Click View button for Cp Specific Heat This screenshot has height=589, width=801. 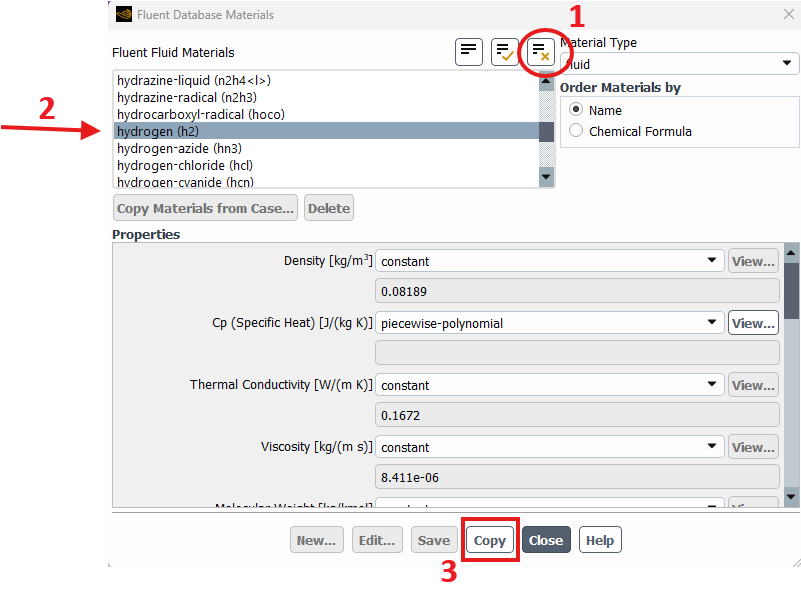pos(753,323)
